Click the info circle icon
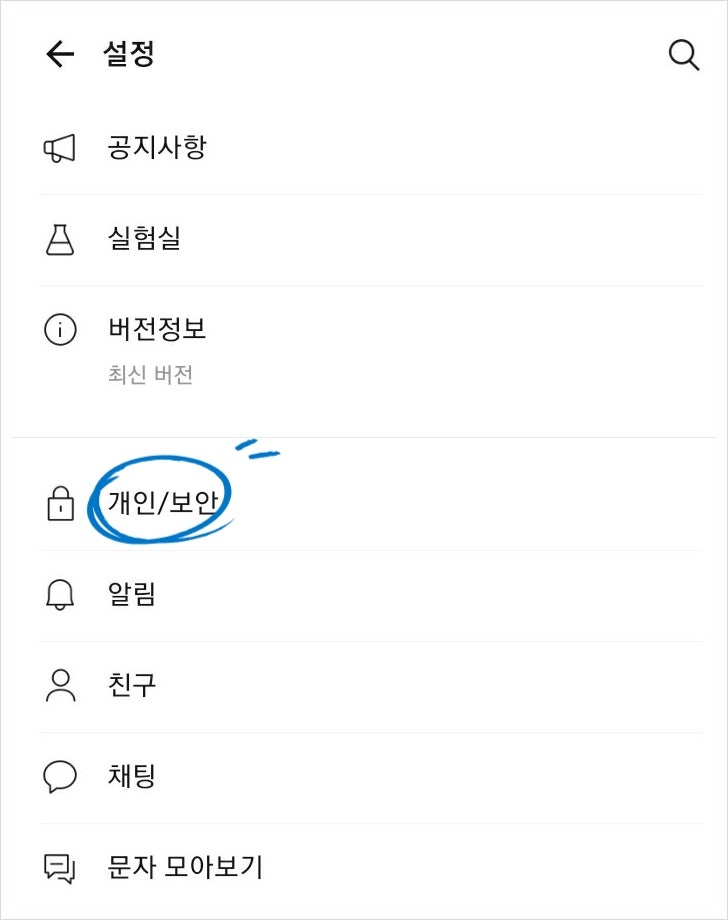 pos(60,330)
